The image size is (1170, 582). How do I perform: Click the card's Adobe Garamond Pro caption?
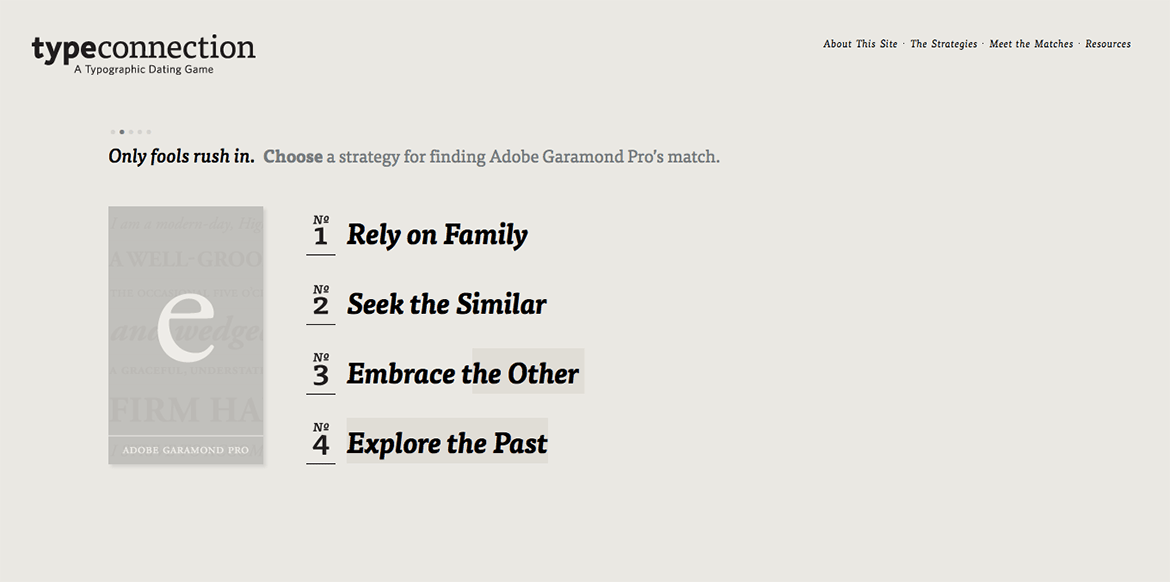tap(186, 450)
